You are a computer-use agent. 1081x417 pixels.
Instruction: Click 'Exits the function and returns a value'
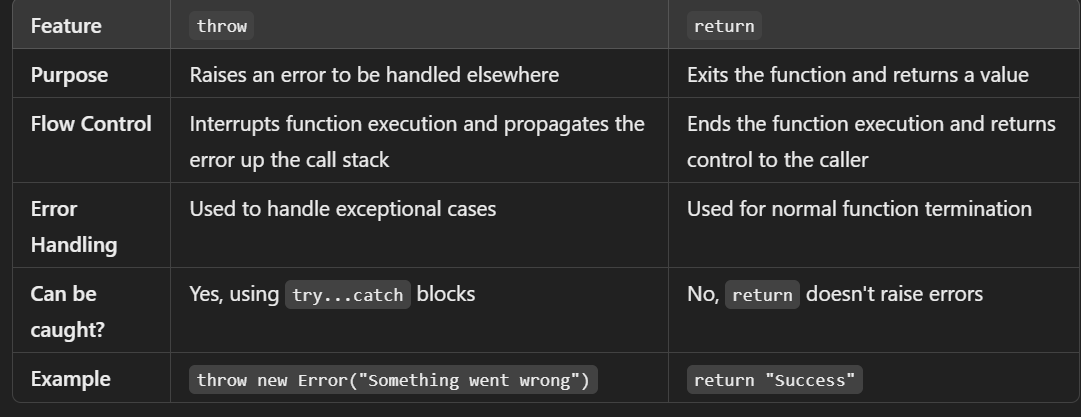(x=858, y=75)
